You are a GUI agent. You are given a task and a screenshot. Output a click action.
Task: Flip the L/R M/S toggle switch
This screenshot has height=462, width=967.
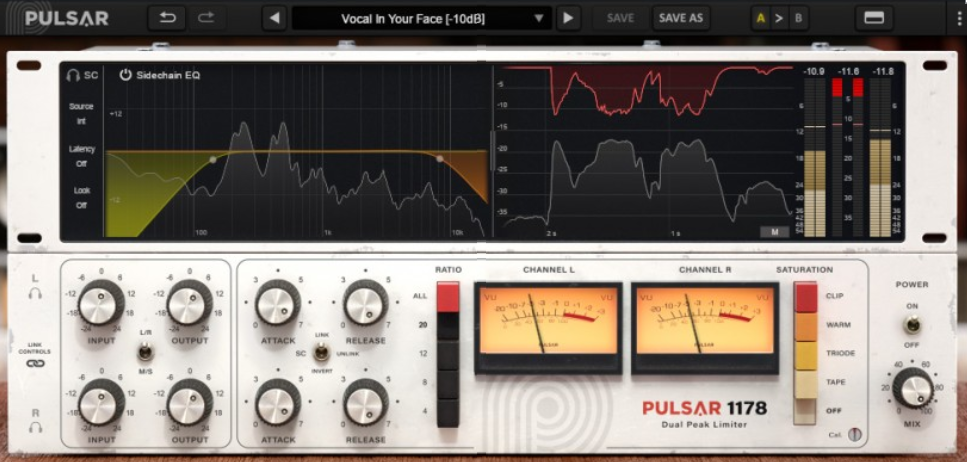coord(146,352)
